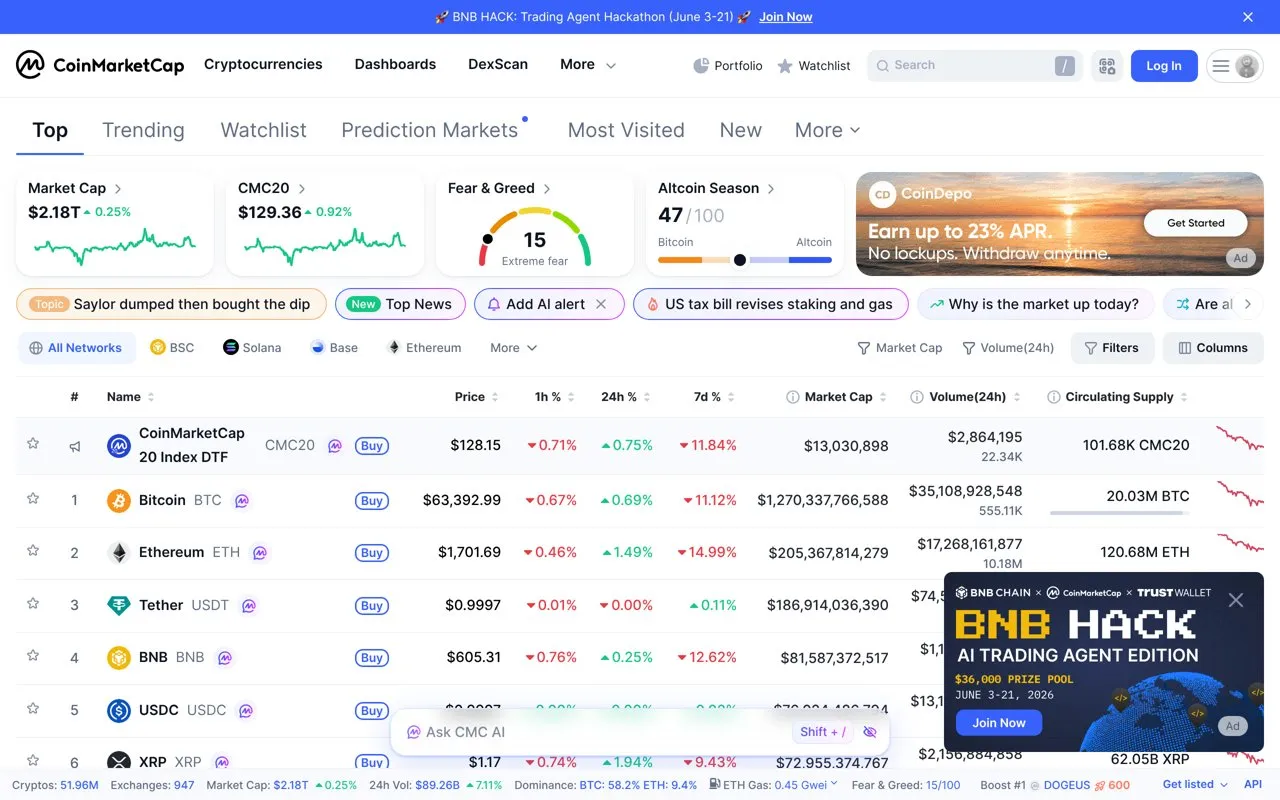Open the QR scan icon beside search

tap(1107, 66)
